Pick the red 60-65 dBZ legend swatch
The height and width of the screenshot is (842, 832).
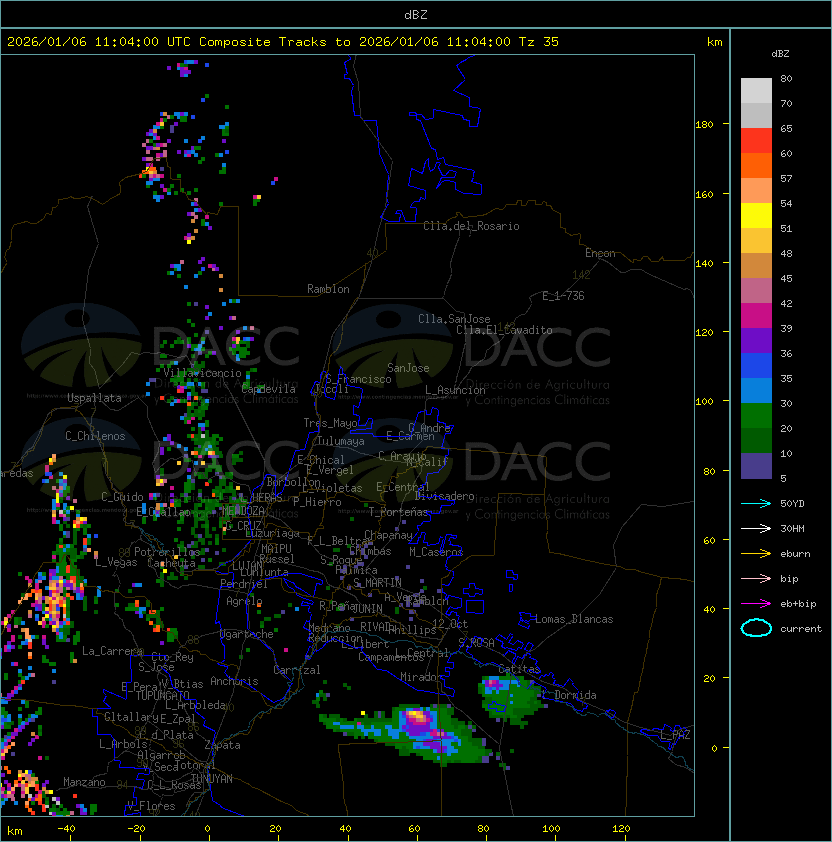(756, 141)
